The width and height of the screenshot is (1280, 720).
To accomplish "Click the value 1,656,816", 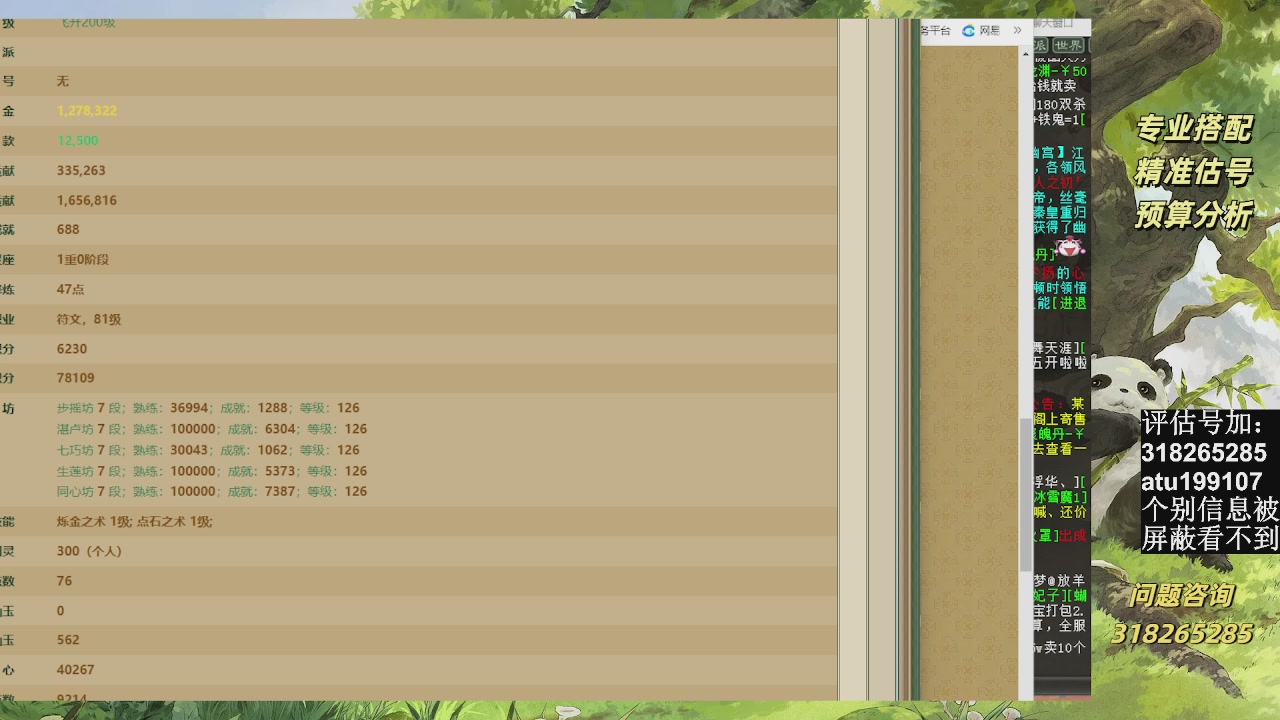I will (87, 200).
